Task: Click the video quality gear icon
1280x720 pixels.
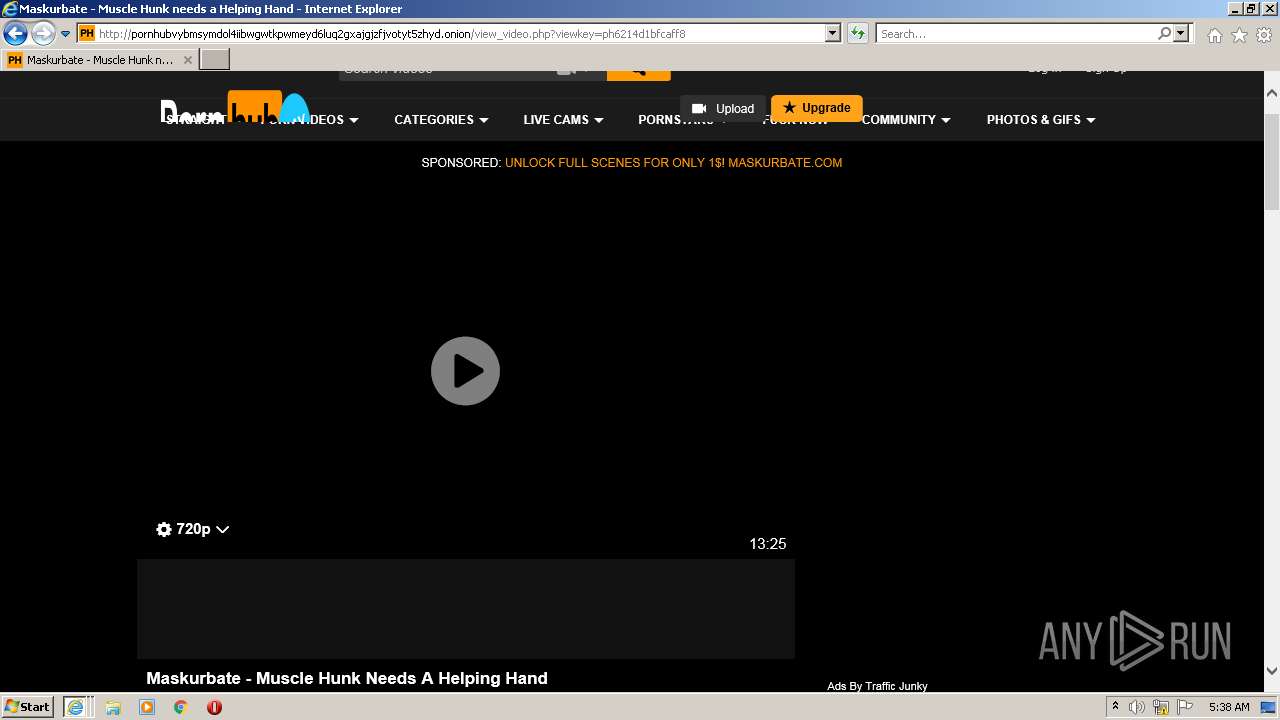Action: tap(164, 529)
